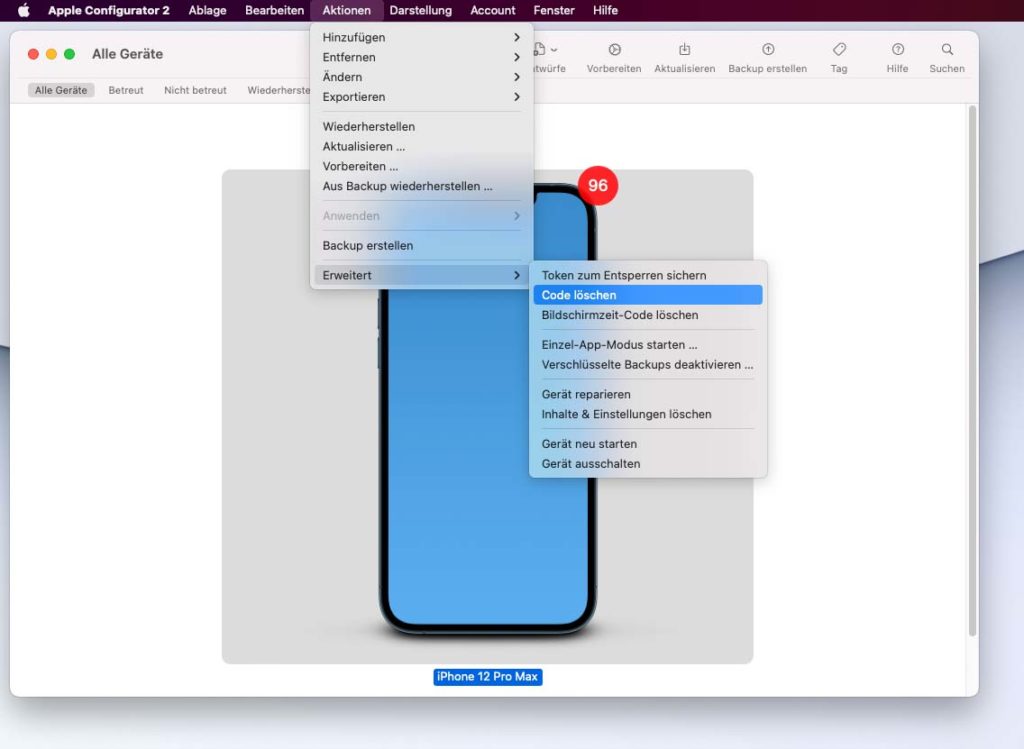The image size is (1024, 749).
Task: Click the Alle Geräte window title
Action: click(127, 54)
